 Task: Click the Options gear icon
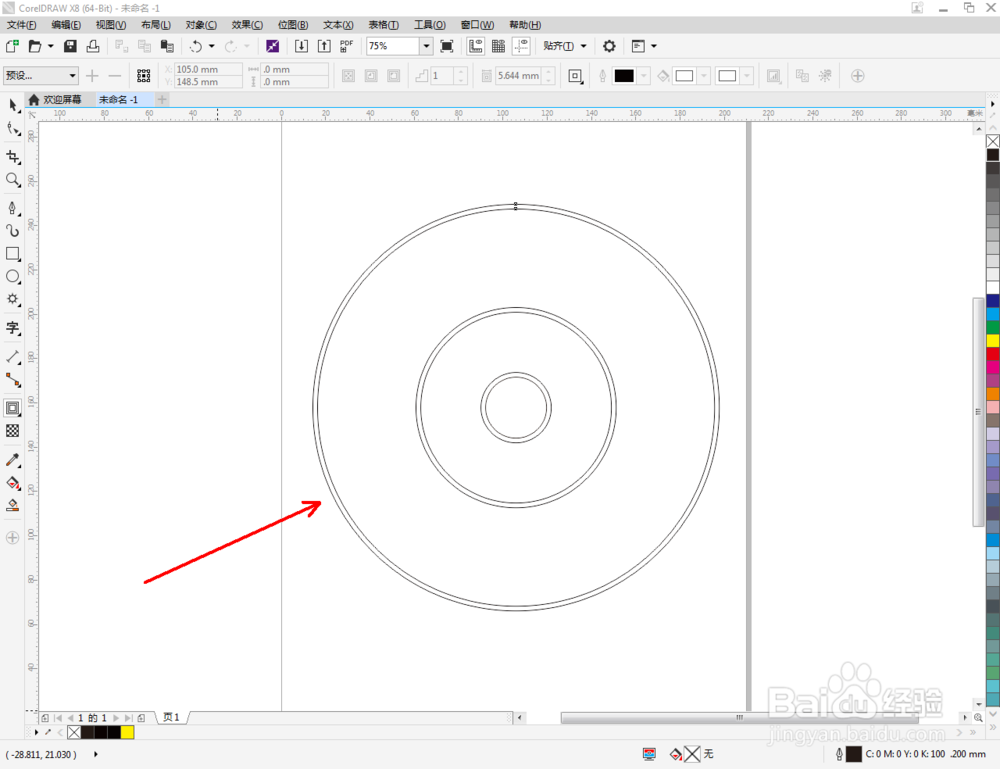(609, 46)
